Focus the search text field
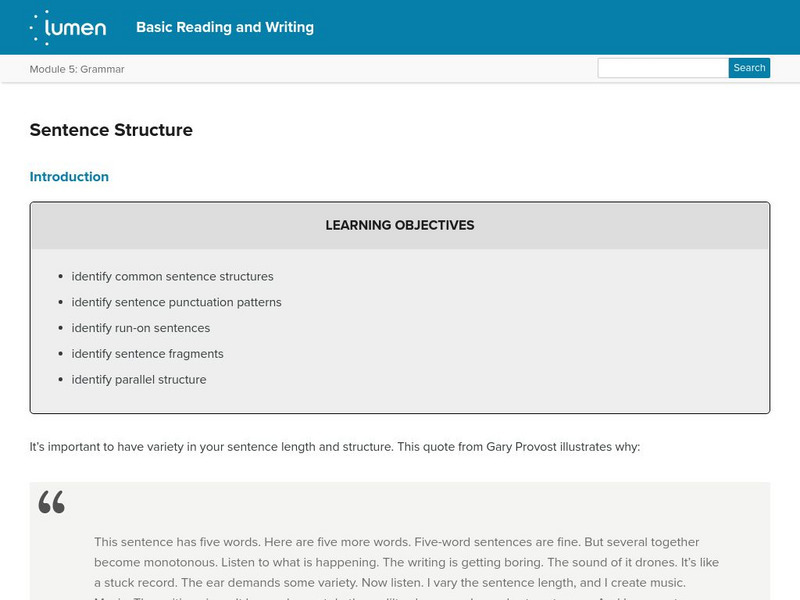The height and width of the screenshot is (600, 800). click(662, 68)
